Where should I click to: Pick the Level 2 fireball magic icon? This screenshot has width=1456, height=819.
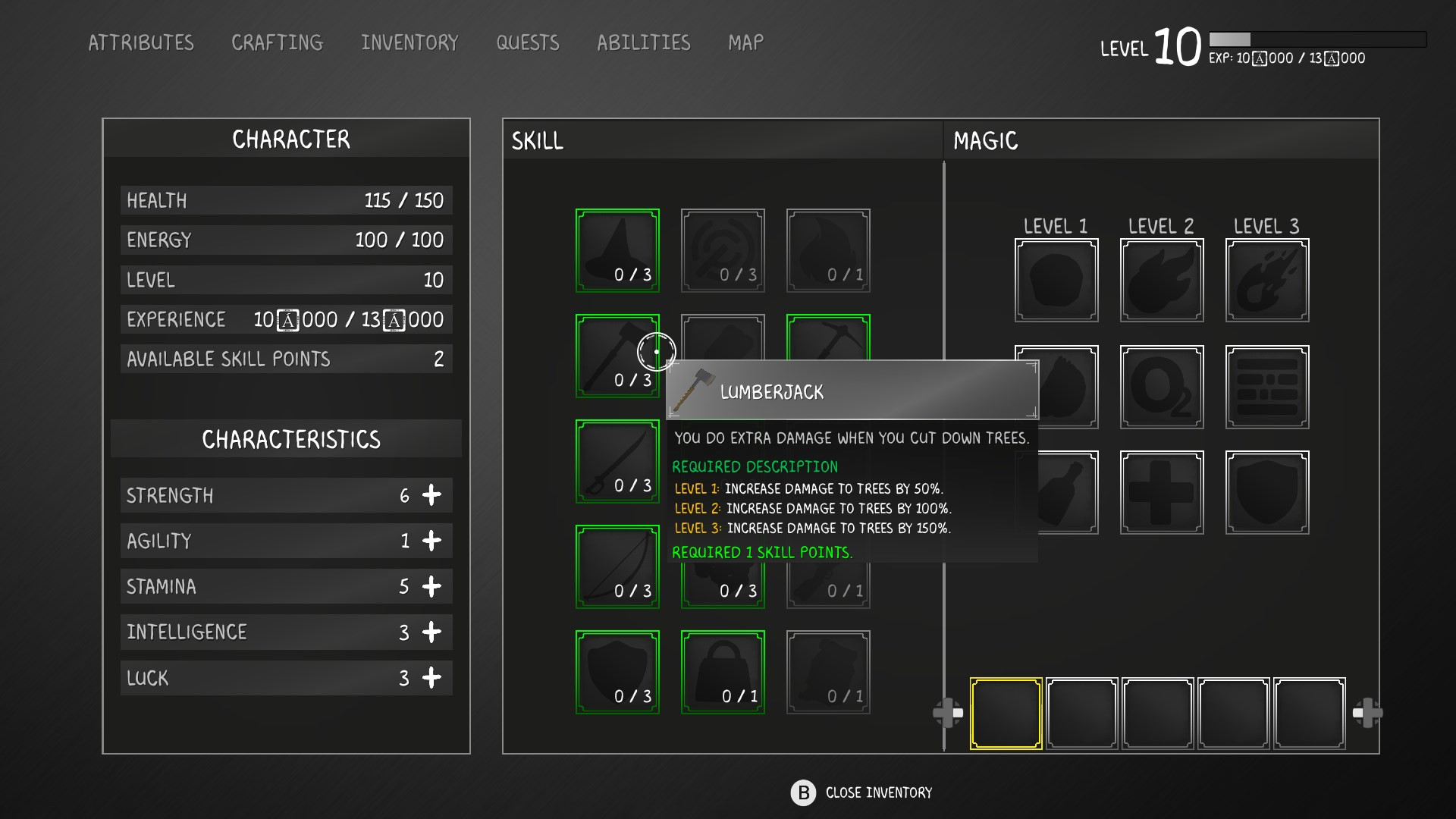[x=1161, y=281]
